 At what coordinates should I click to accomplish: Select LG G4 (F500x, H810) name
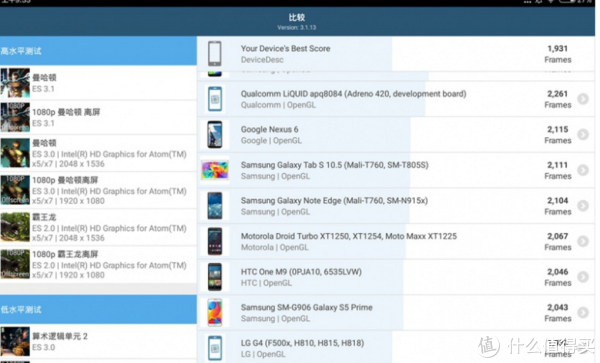(302, 343)
